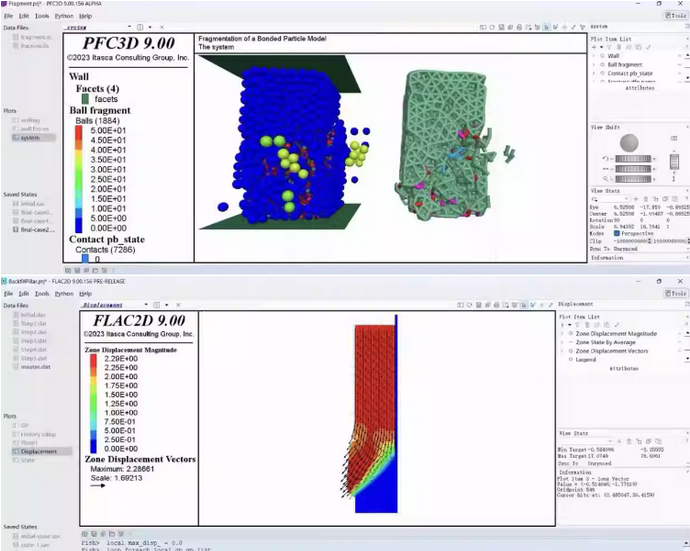The width and height of the screenshot is (690, 551).
Task: Click the rotate icon beside PFC3D View Shift slider
Action: (x=606, y=159)
